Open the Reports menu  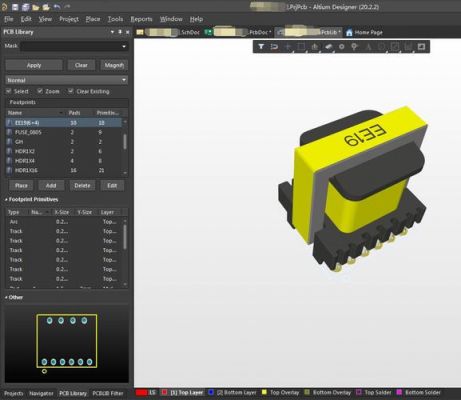[x=141, y=19]
